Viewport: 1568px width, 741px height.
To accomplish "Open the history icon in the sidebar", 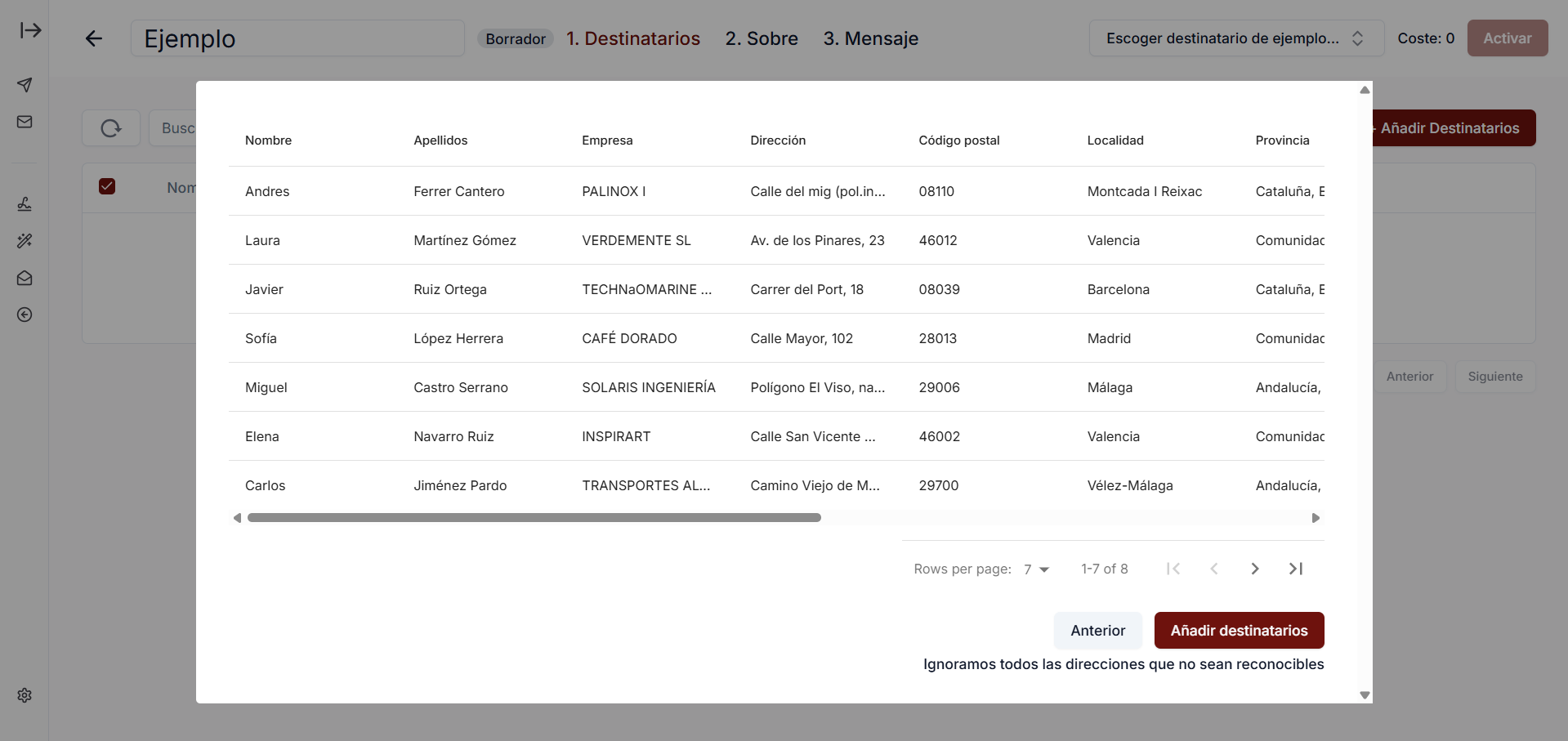I will [x=25, y=315].
